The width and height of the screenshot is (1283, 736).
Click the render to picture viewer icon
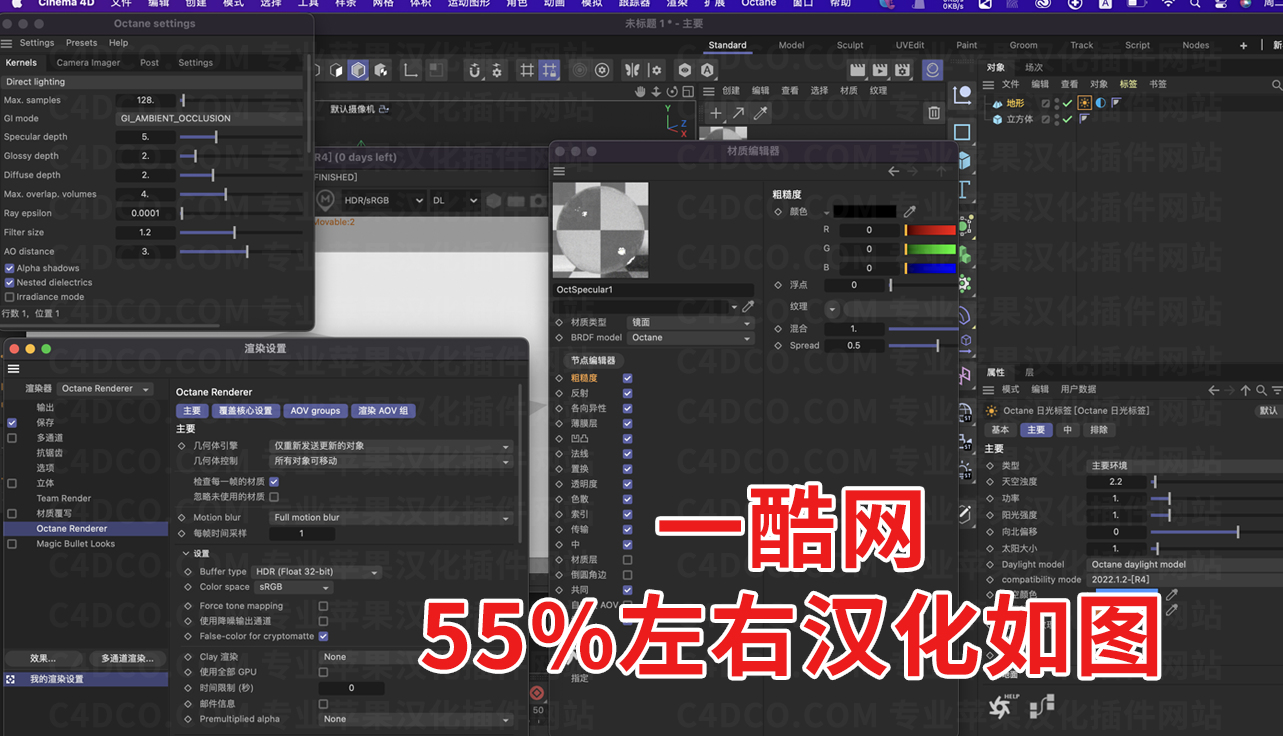880,70
